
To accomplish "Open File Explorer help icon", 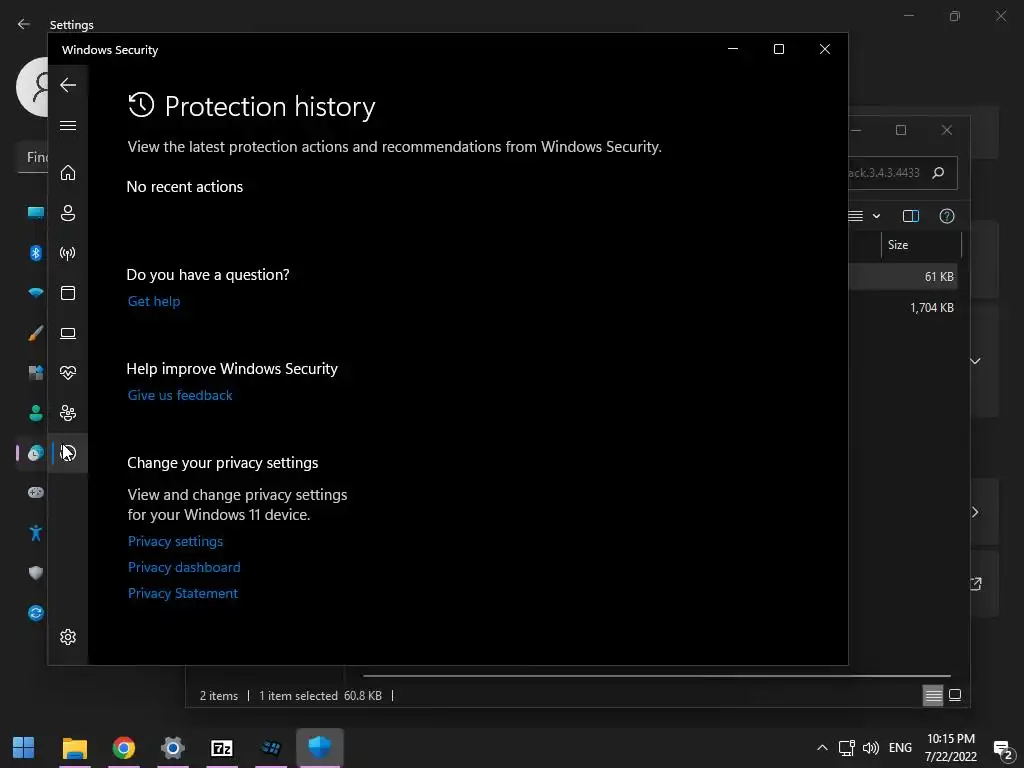I will [x=946, y=216].
